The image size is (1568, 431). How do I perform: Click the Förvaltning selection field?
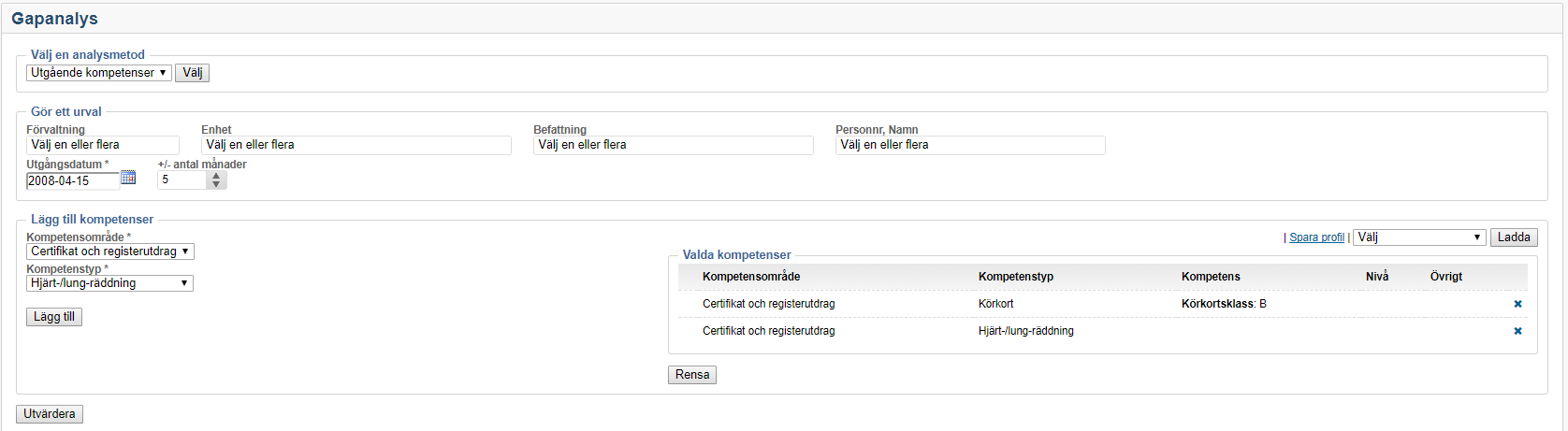click(102, 145)
